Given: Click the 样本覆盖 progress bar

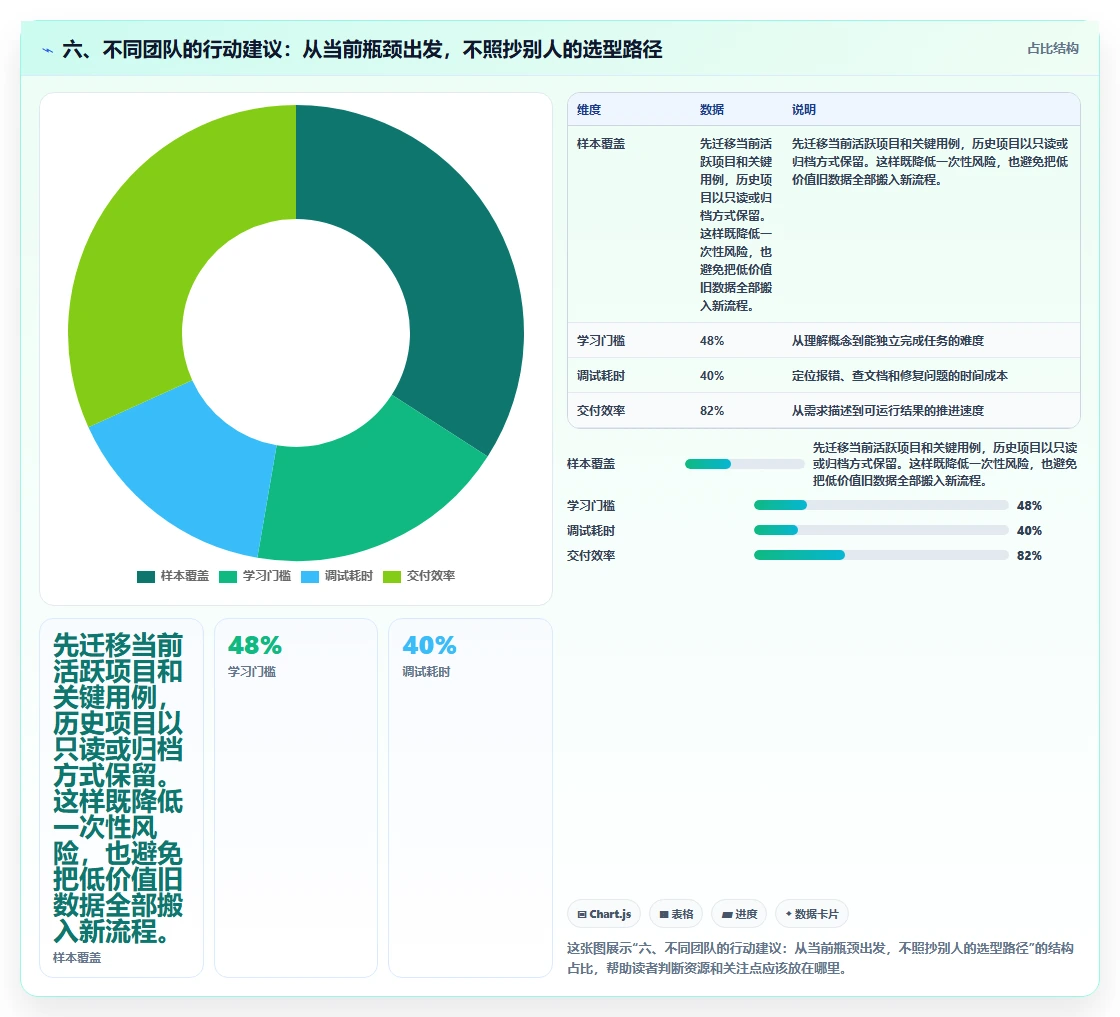Looking at the screenshot, I should coord(744,464).
